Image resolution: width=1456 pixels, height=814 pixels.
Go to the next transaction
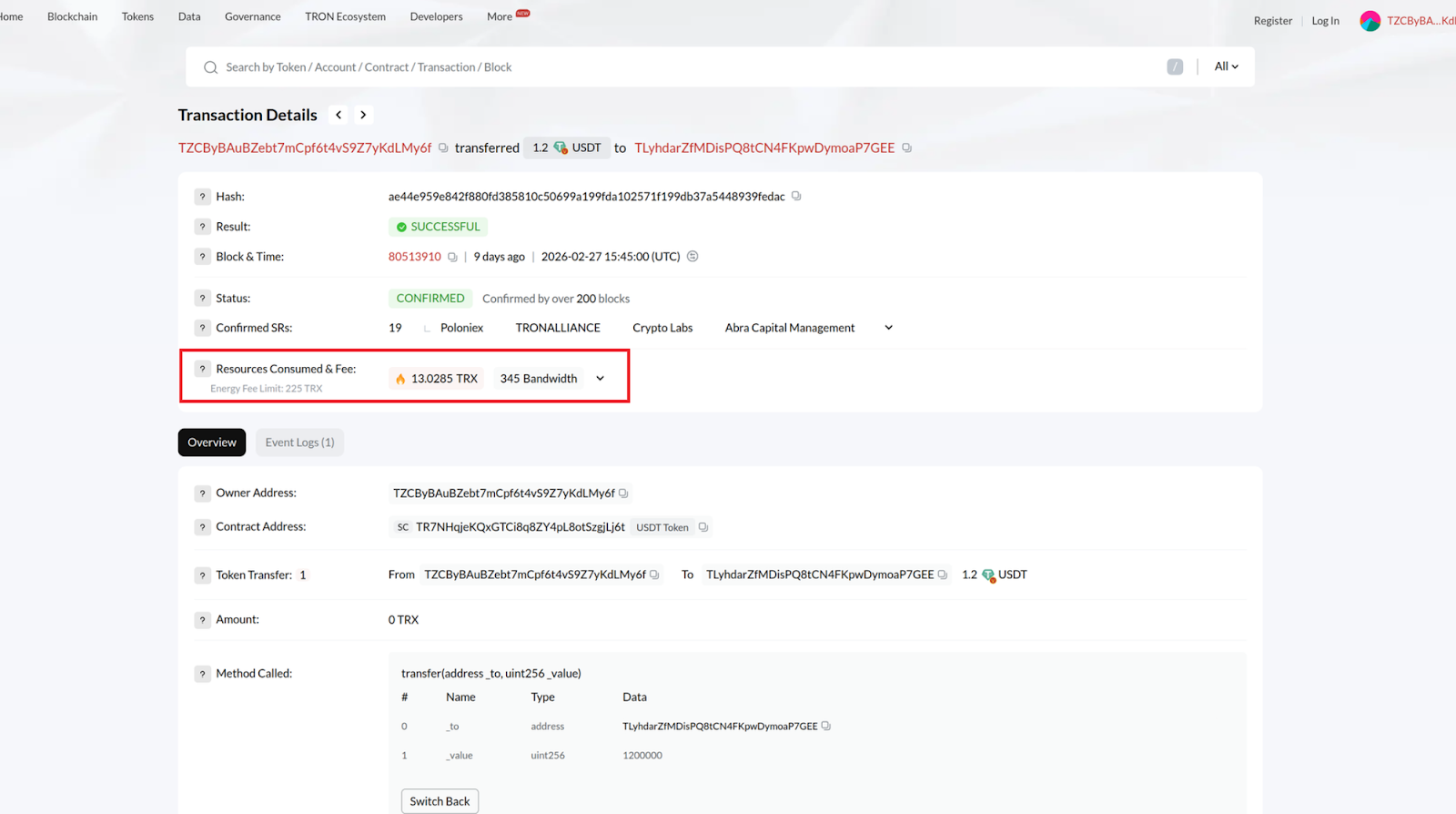[363, 115]
